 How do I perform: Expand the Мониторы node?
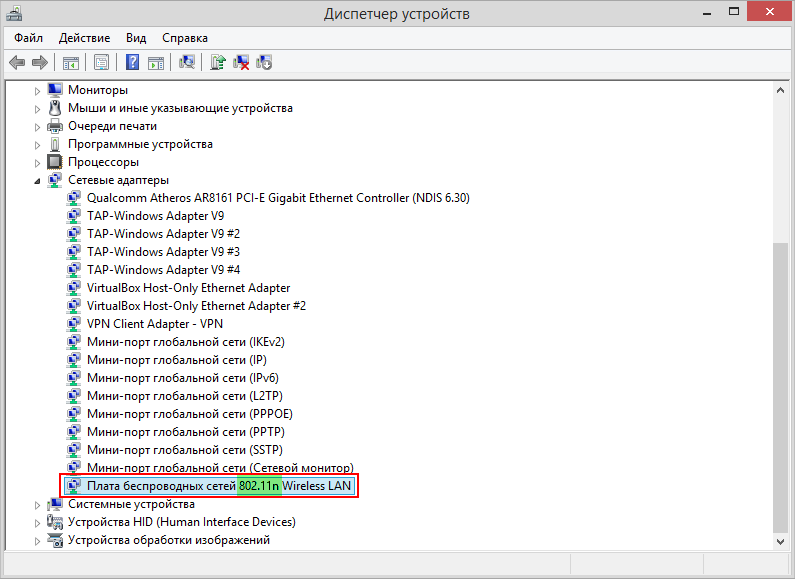(x=37, y=91)
